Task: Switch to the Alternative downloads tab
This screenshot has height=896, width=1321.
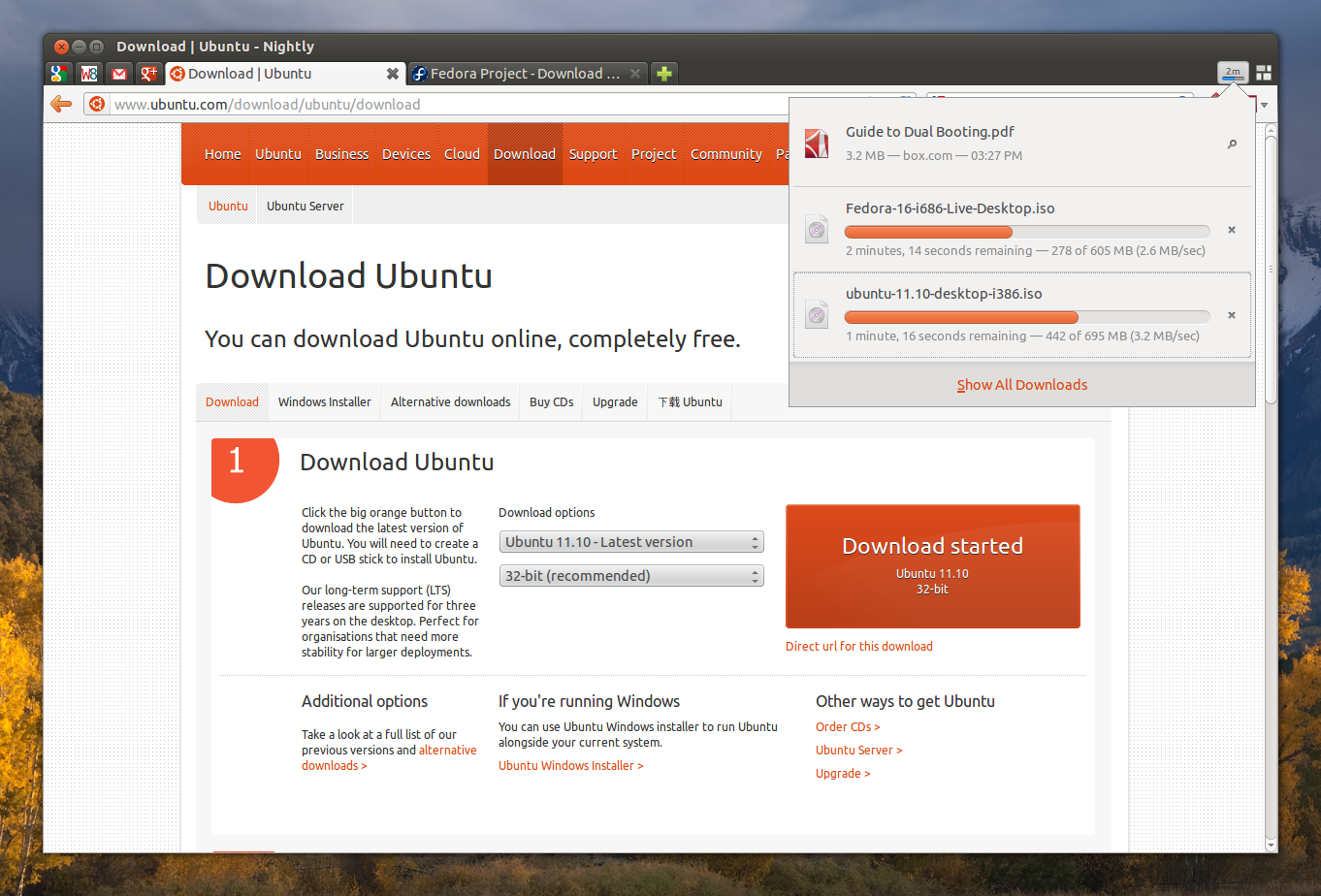Action: pos(450,401)
